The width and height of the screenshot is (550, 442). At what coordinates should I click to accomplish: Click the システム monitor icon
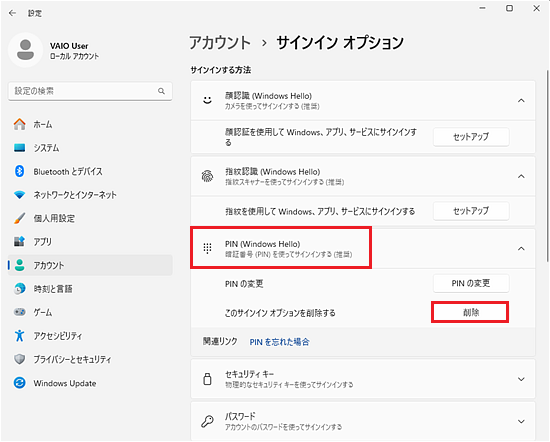tap(20, 148)
